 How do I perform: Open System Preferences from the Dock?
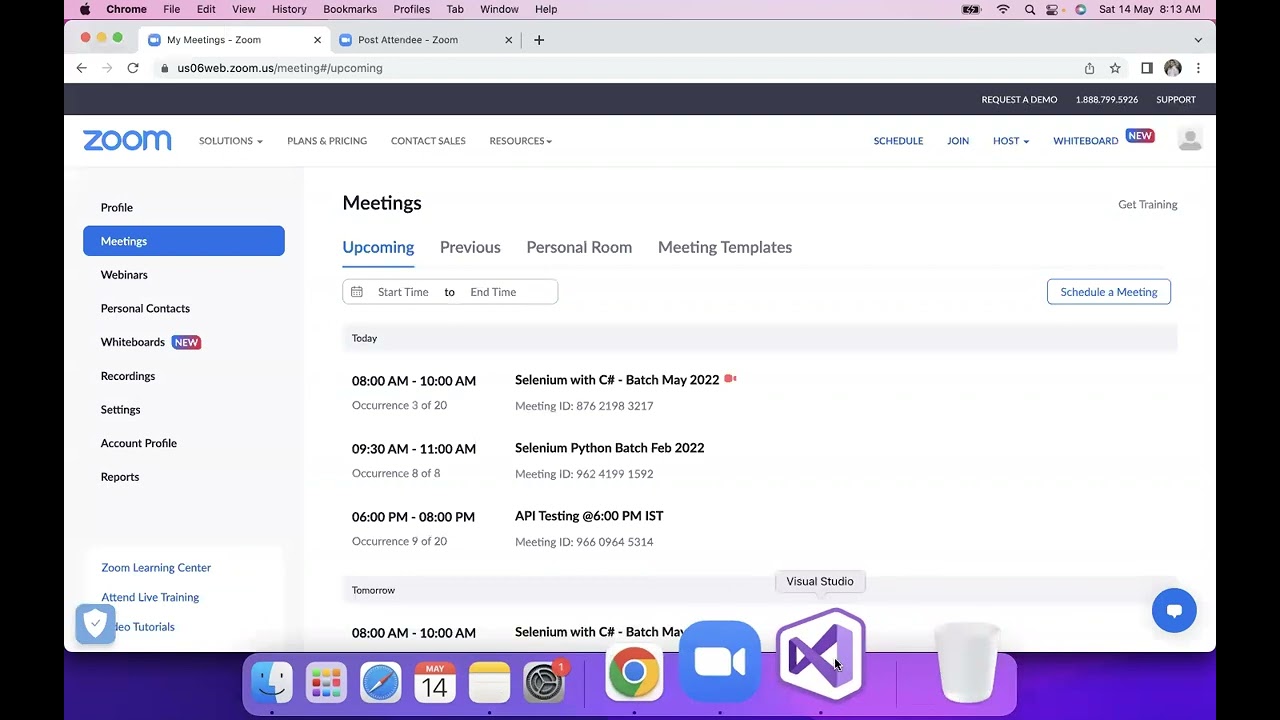pos(544,682)
